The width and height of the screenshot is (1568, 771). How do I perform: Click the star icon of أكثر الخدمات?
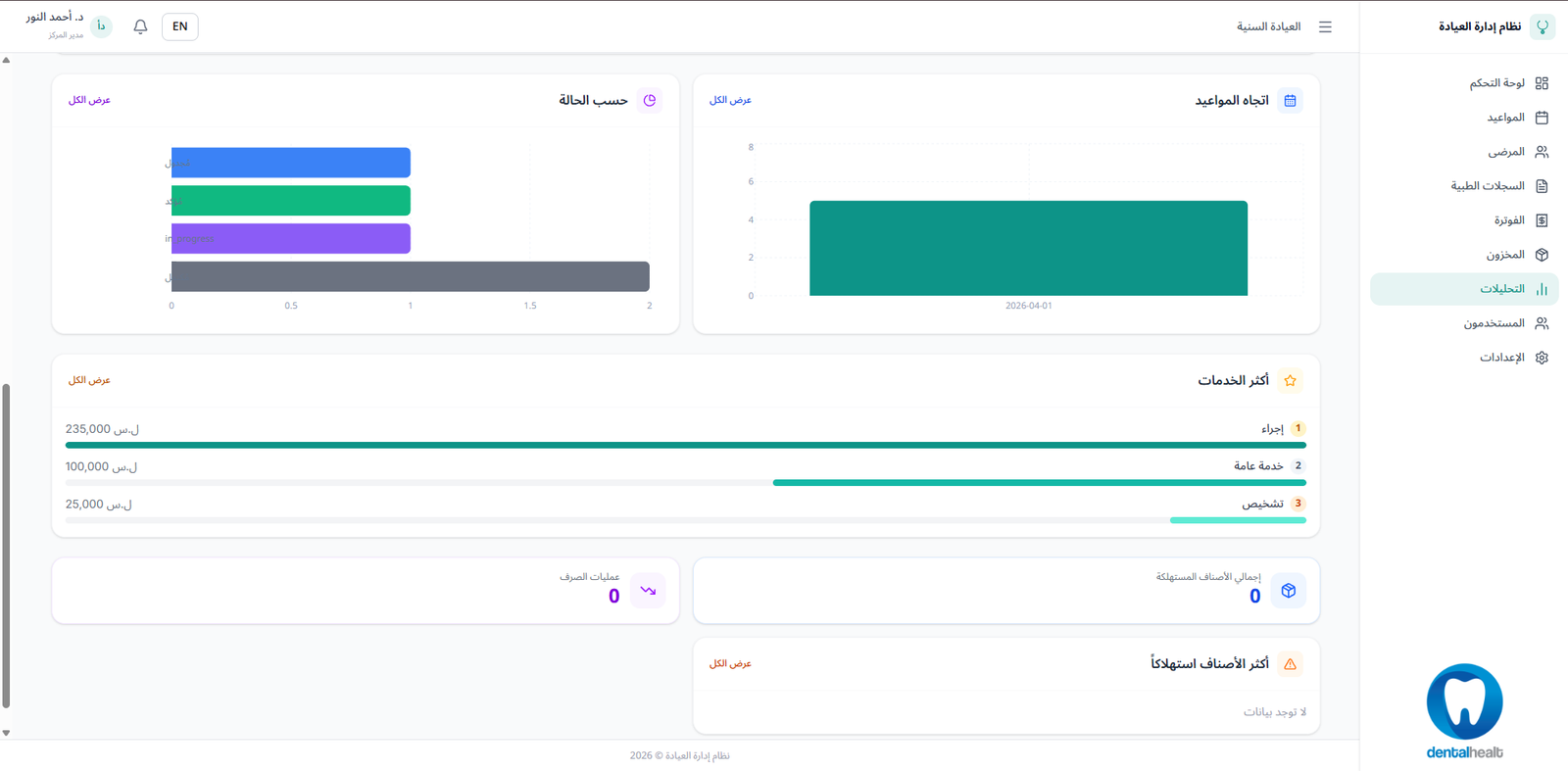tap(1290, 380)
